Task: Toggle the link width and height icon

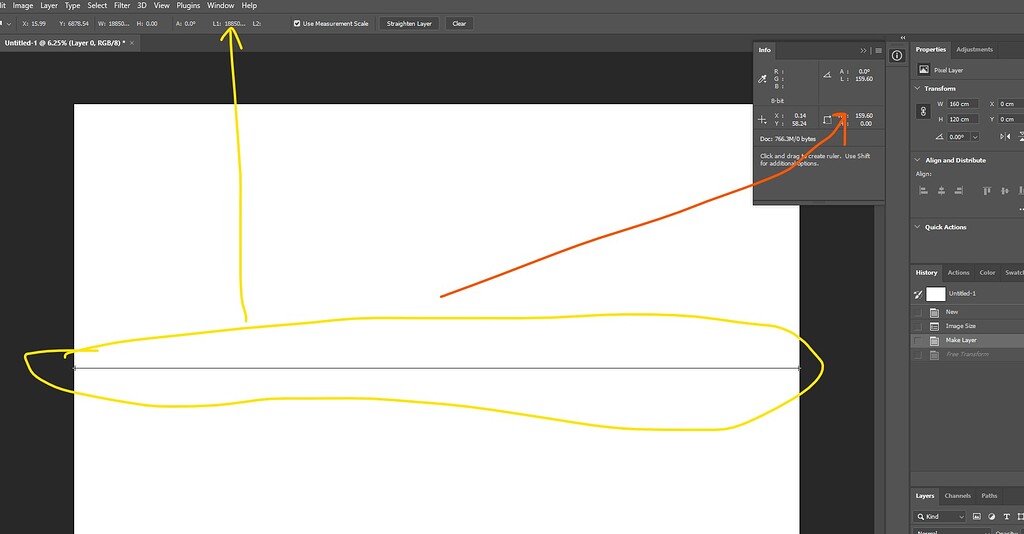Action: (923, 112)
